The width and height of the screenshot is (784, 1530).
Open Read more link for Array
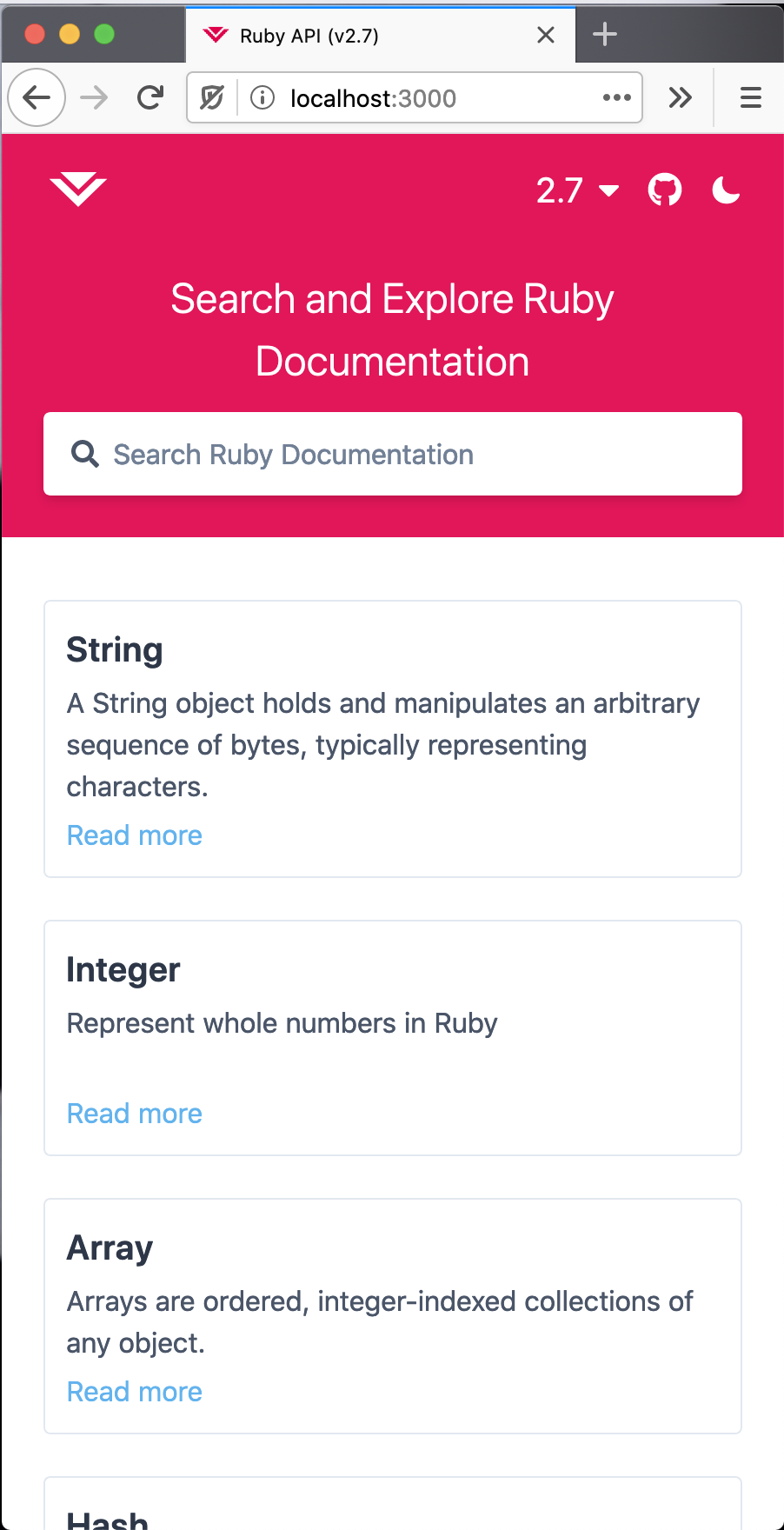(135, 1392)
